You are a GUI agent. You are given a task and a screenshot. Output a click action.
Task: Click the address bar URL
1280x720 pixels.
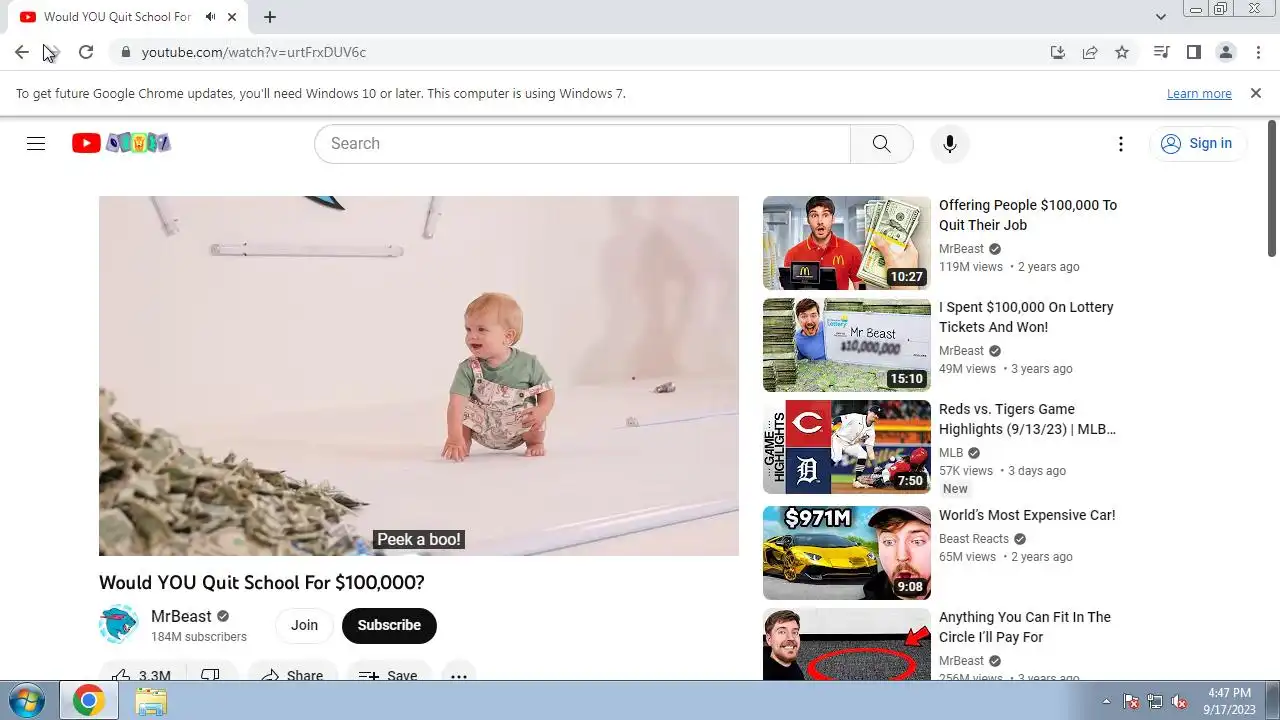pos(254,52)
